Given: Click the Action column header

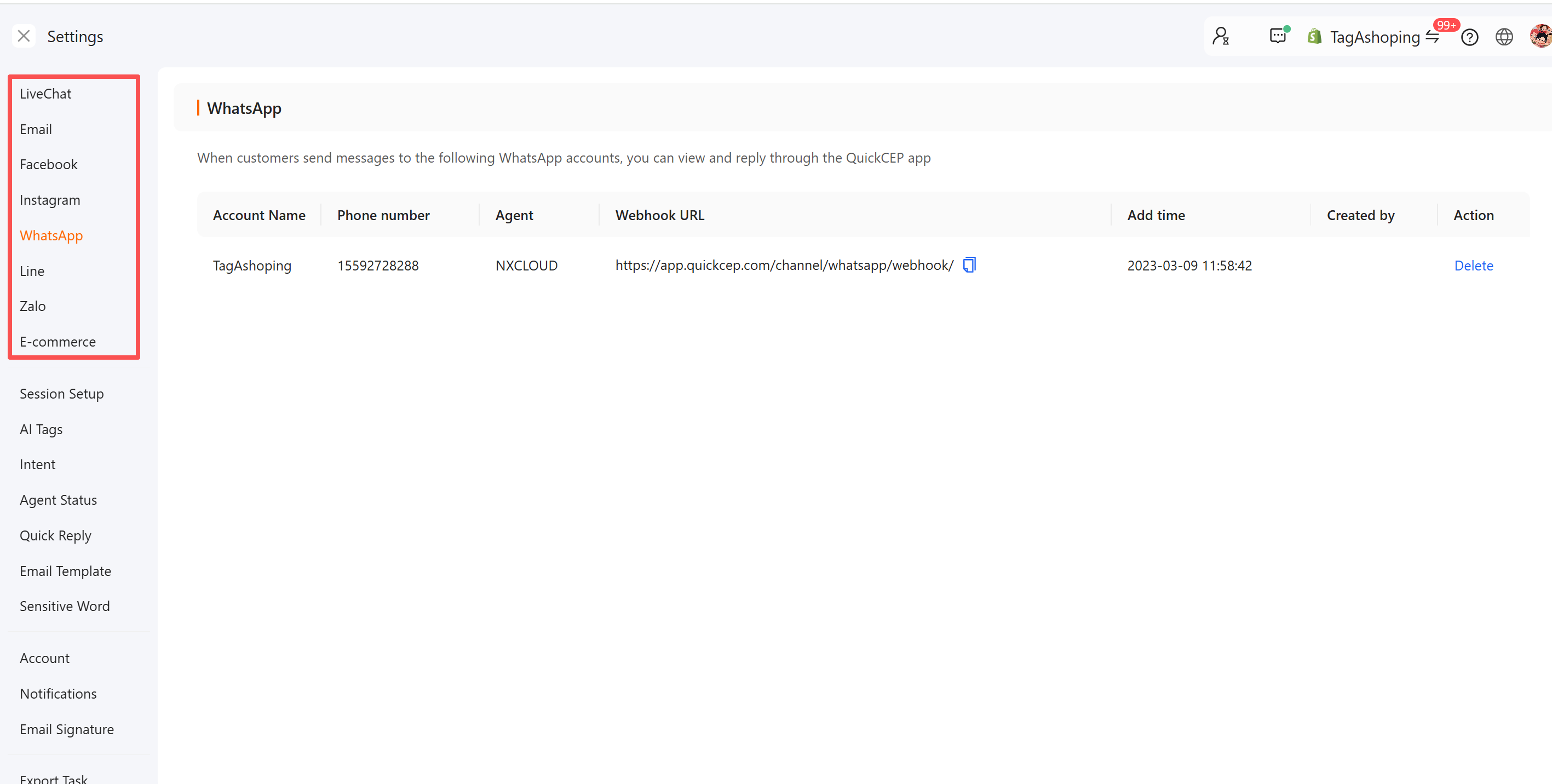Looking at the screenshot, I should 1473,215.
